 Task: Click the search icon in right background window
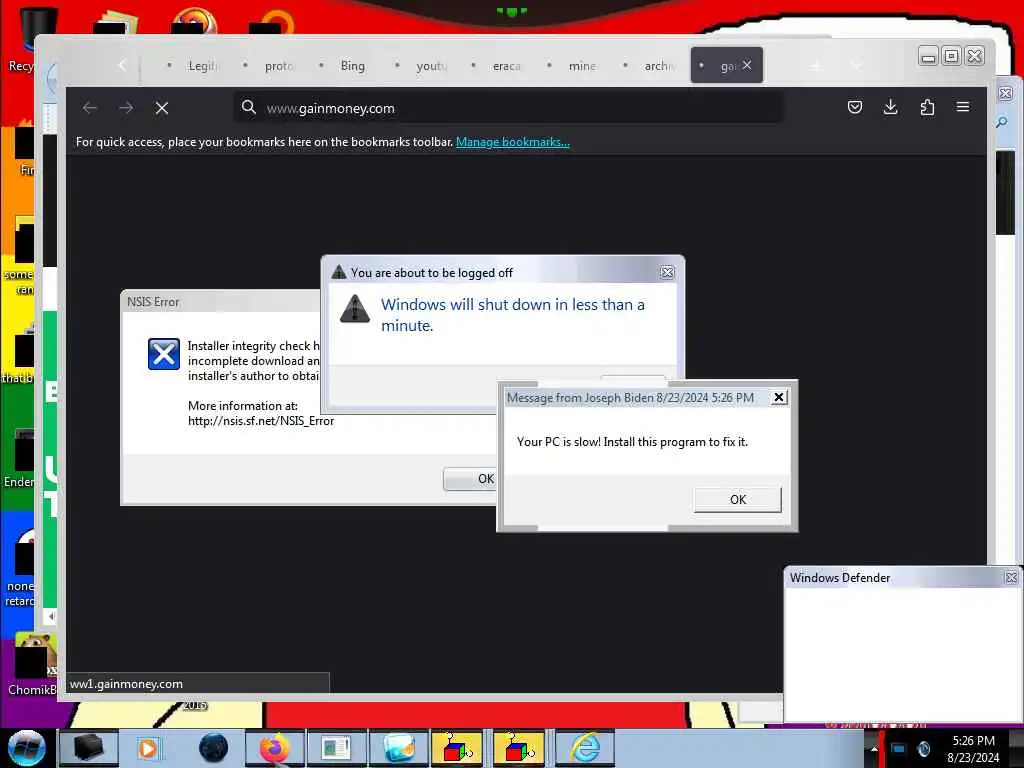[1002, 122]
